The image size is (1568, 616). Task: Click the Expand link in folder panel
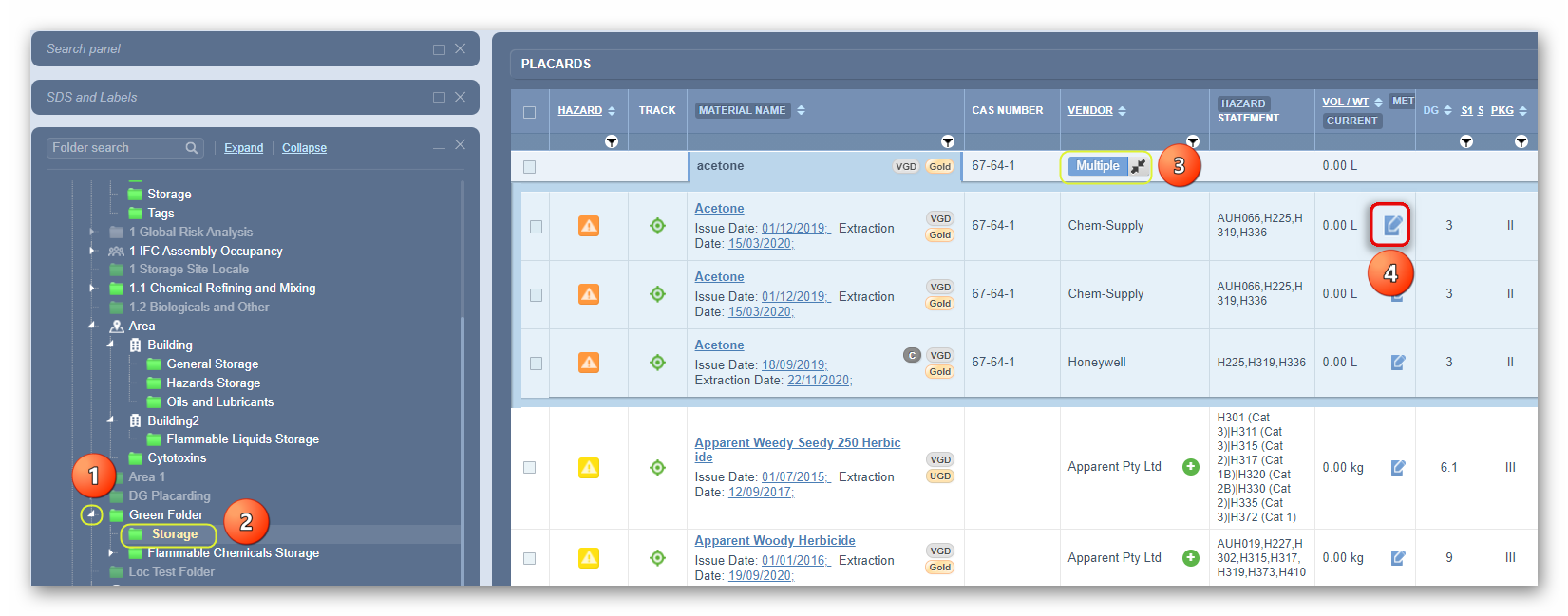[x=244, y=148]
